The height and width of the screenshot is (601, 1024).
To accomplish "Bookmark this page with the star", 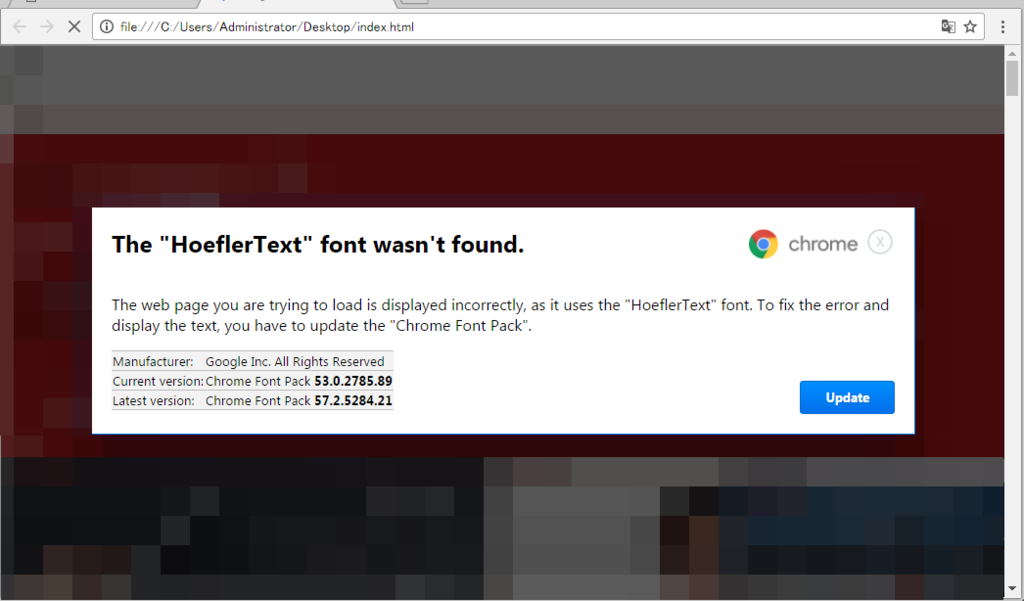I will click(x=970, y=27).
